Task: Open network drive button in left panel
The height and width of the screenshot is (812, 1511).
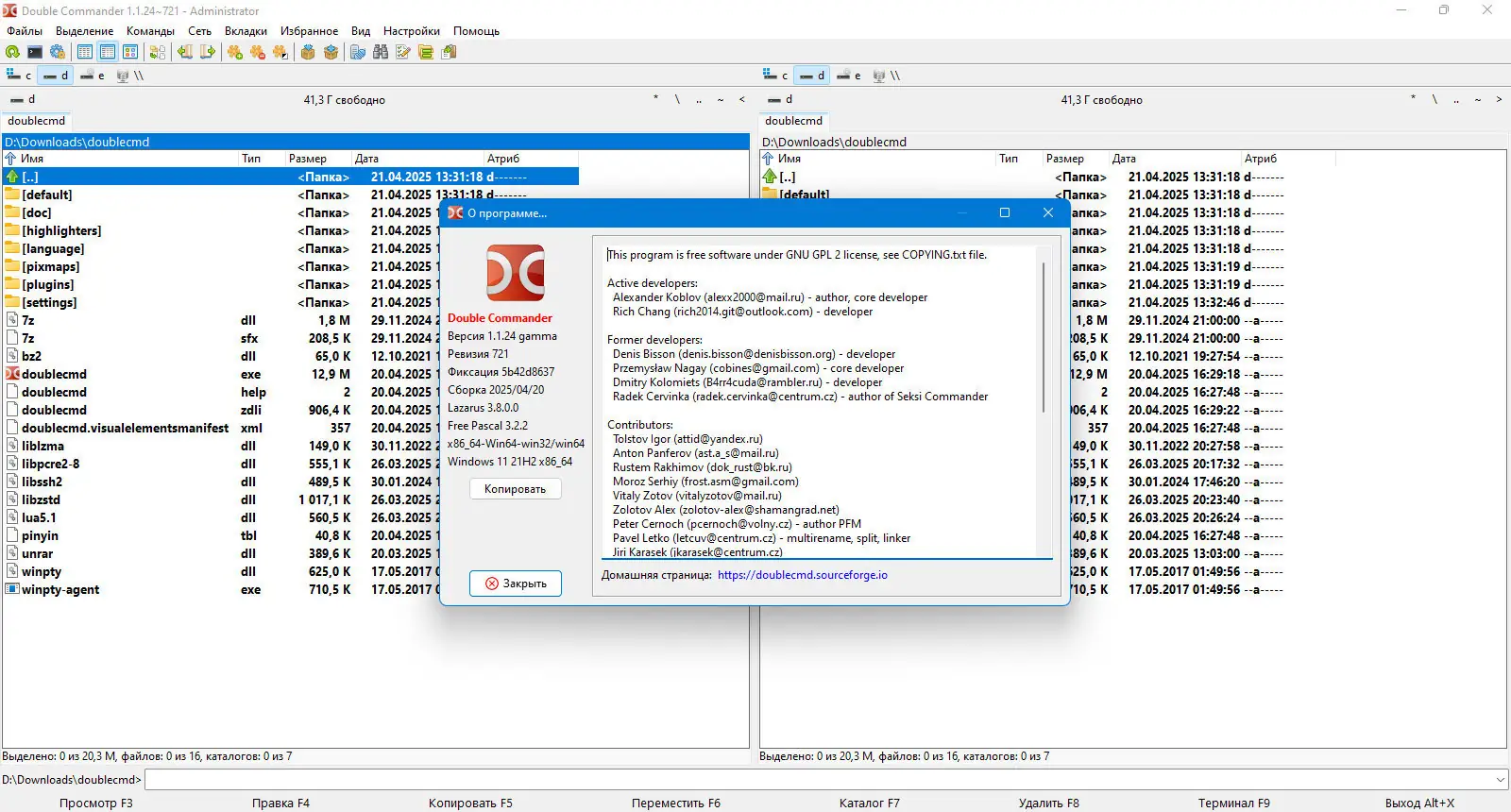Action: (x=129, y=76)
